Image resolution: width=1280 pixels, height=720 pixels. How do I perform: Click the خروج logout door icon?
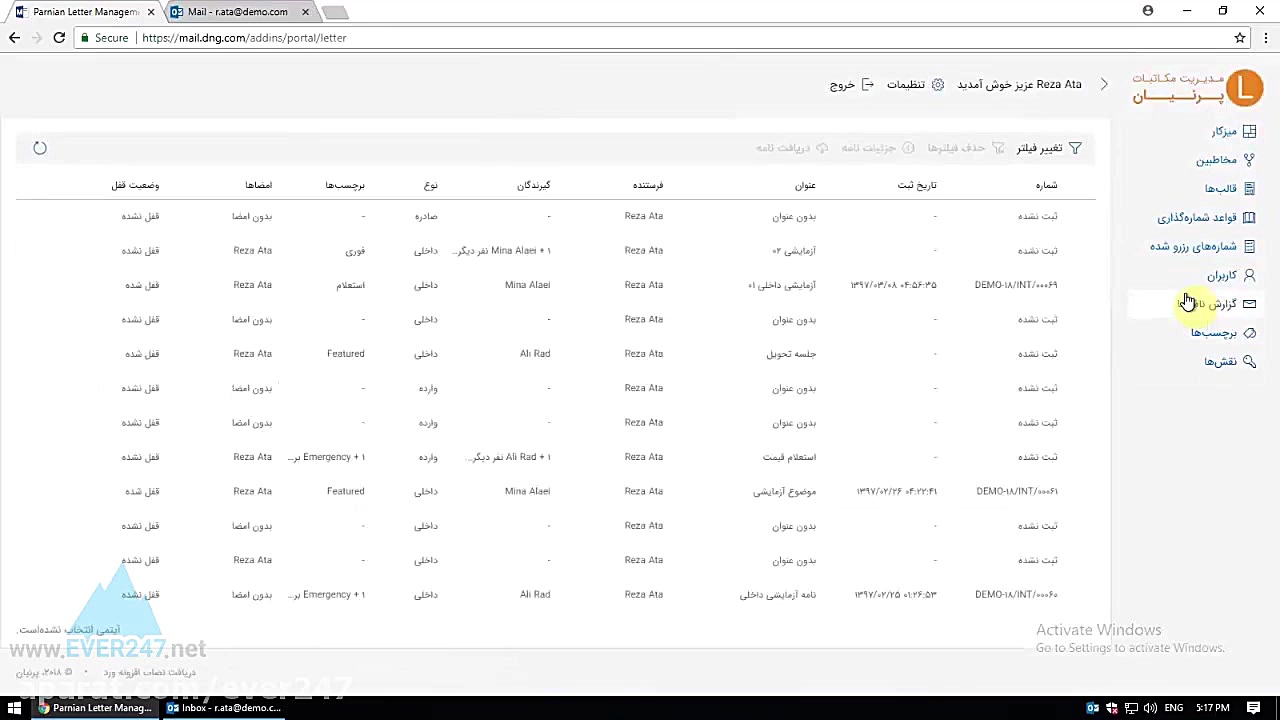point(867,85)
